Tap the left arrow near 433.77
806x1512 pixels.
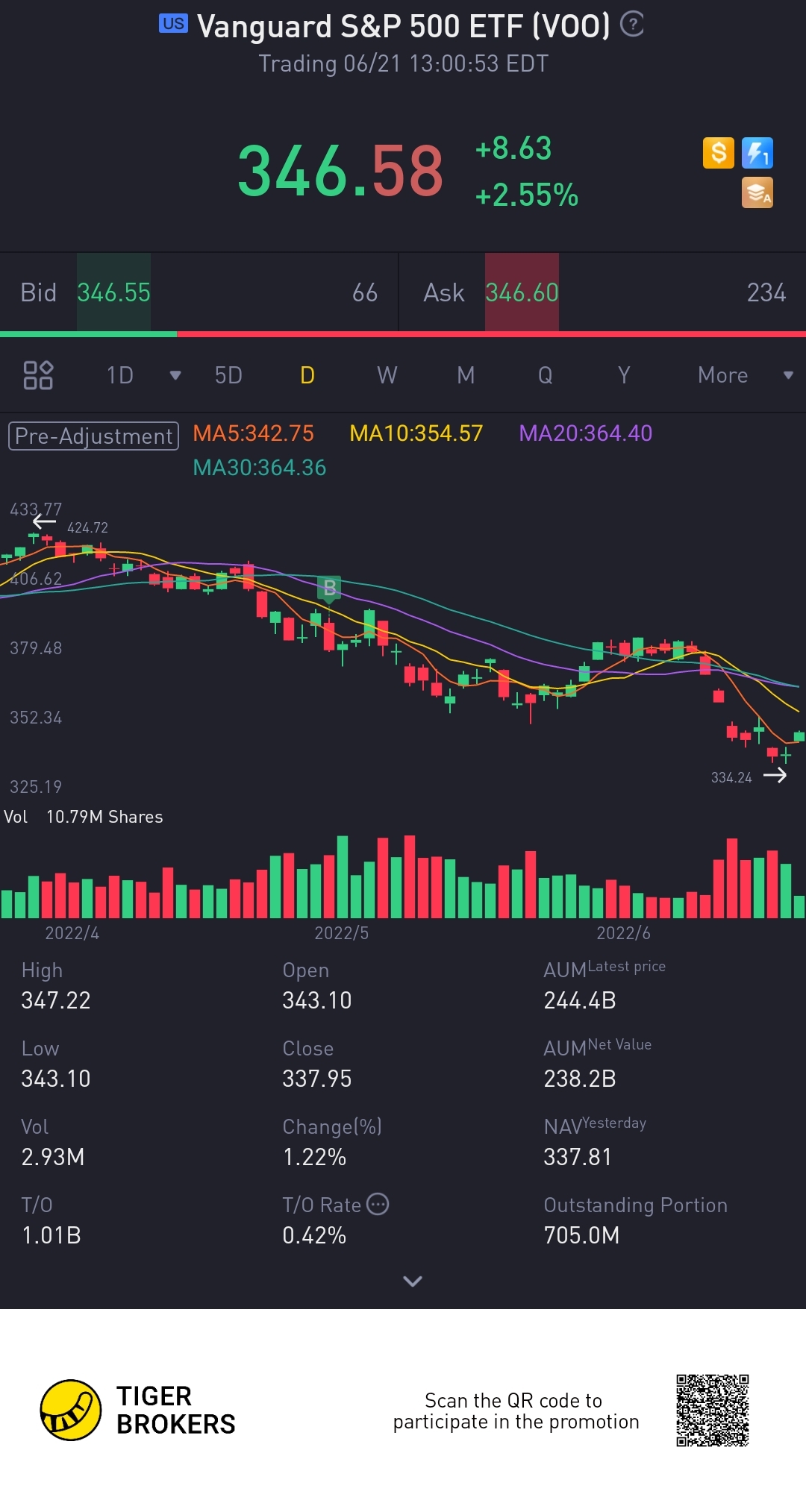tap(45, 521)
